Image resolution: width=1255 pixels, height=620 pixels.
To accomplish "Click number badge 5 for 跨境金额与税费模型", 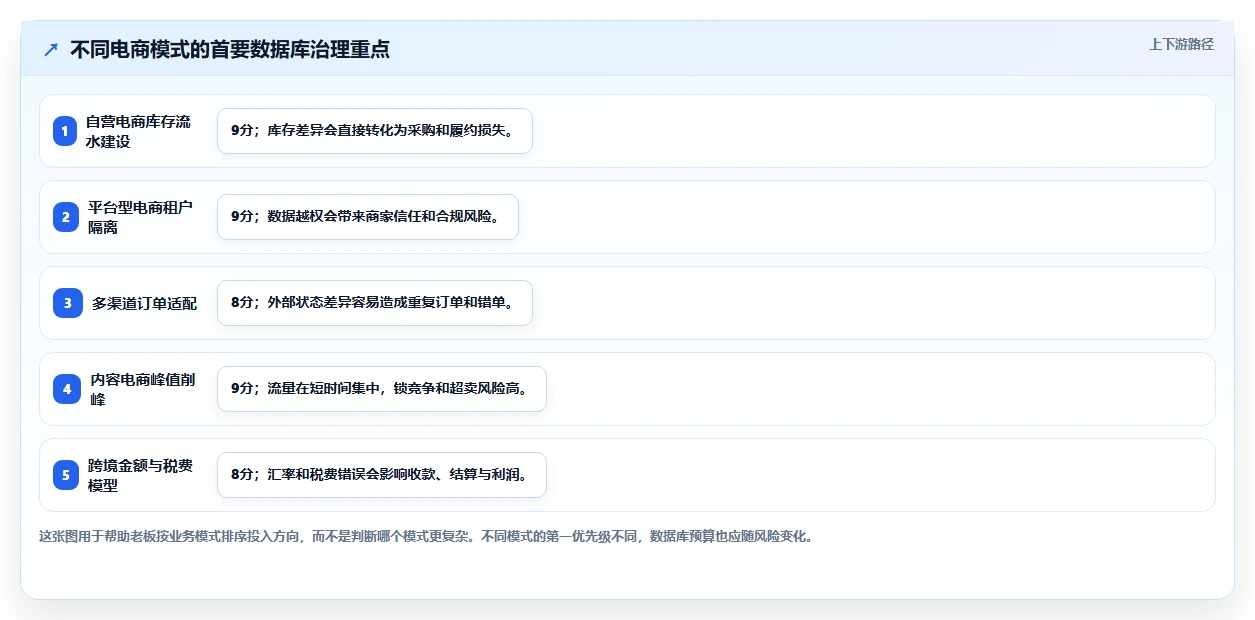I will [65, 475].
